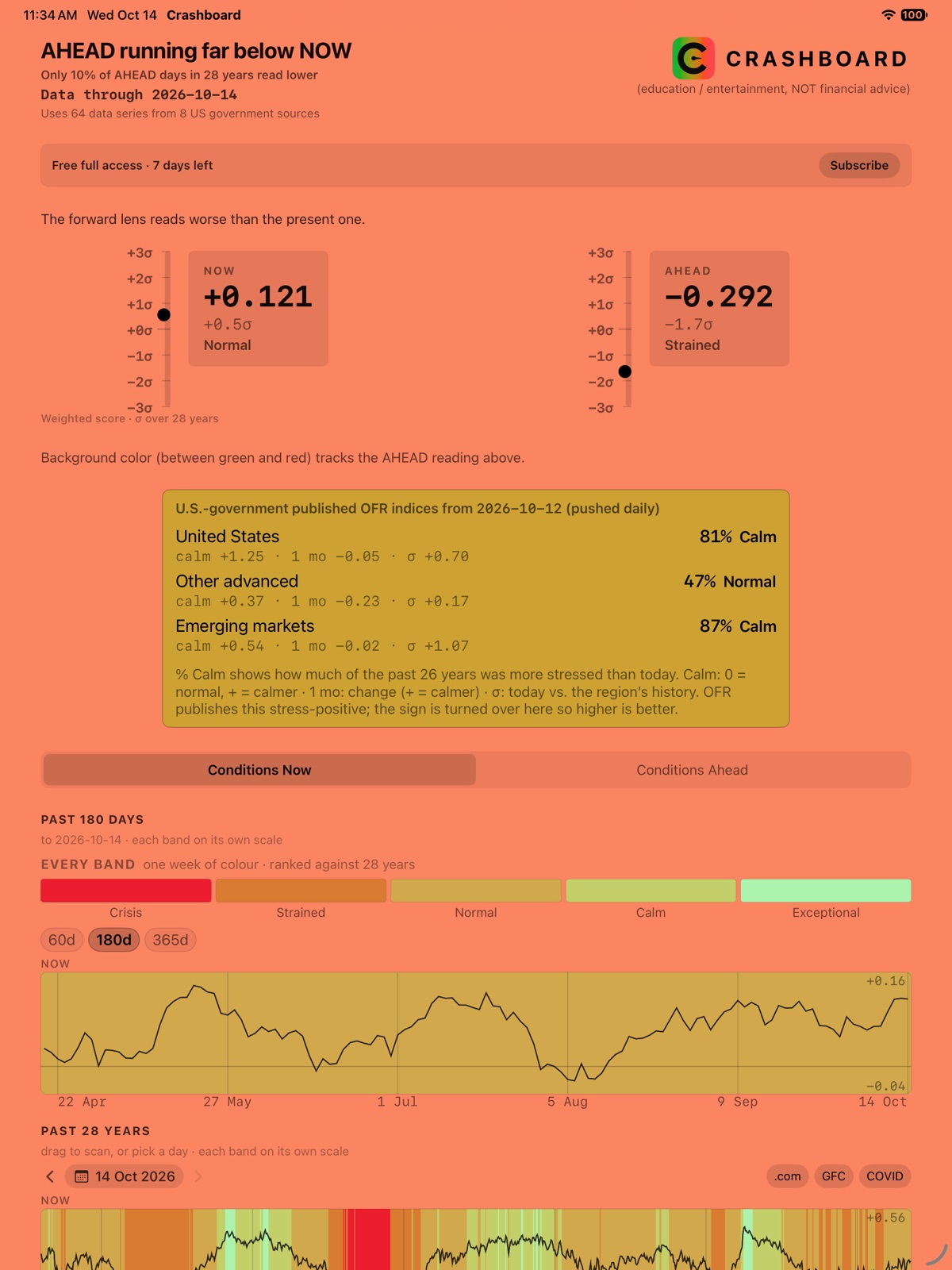The image size is (952, 1270).
Task: Click the Calm color band
Action: coord(651,891)
